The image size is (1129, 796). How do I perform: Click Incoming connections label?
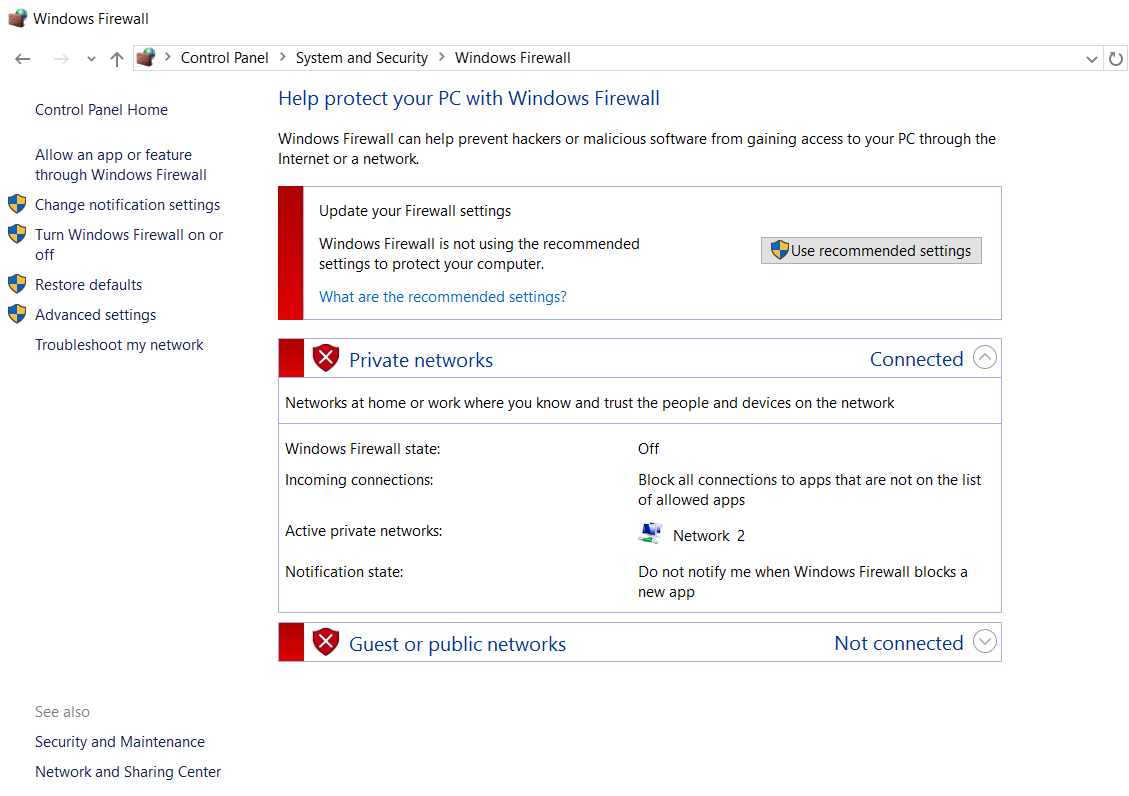359,480
